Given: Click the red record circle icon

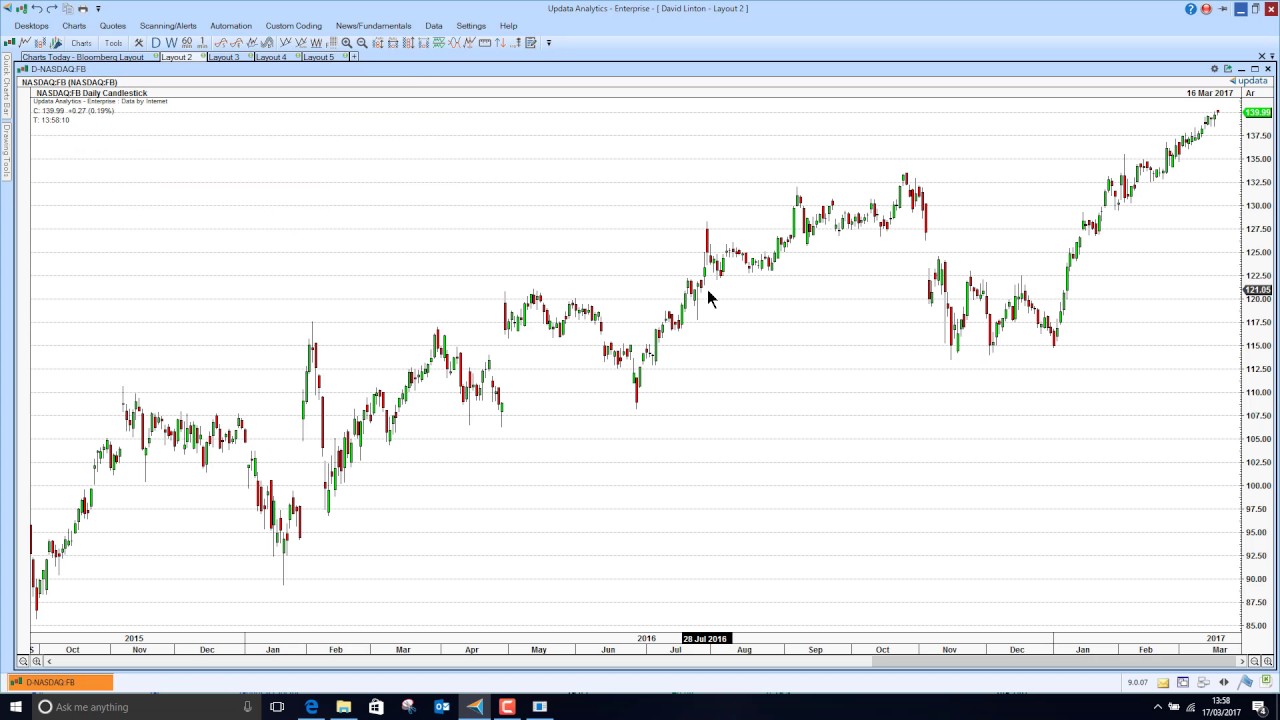Looking at the screenshot, I should (x=1206, y=9).
